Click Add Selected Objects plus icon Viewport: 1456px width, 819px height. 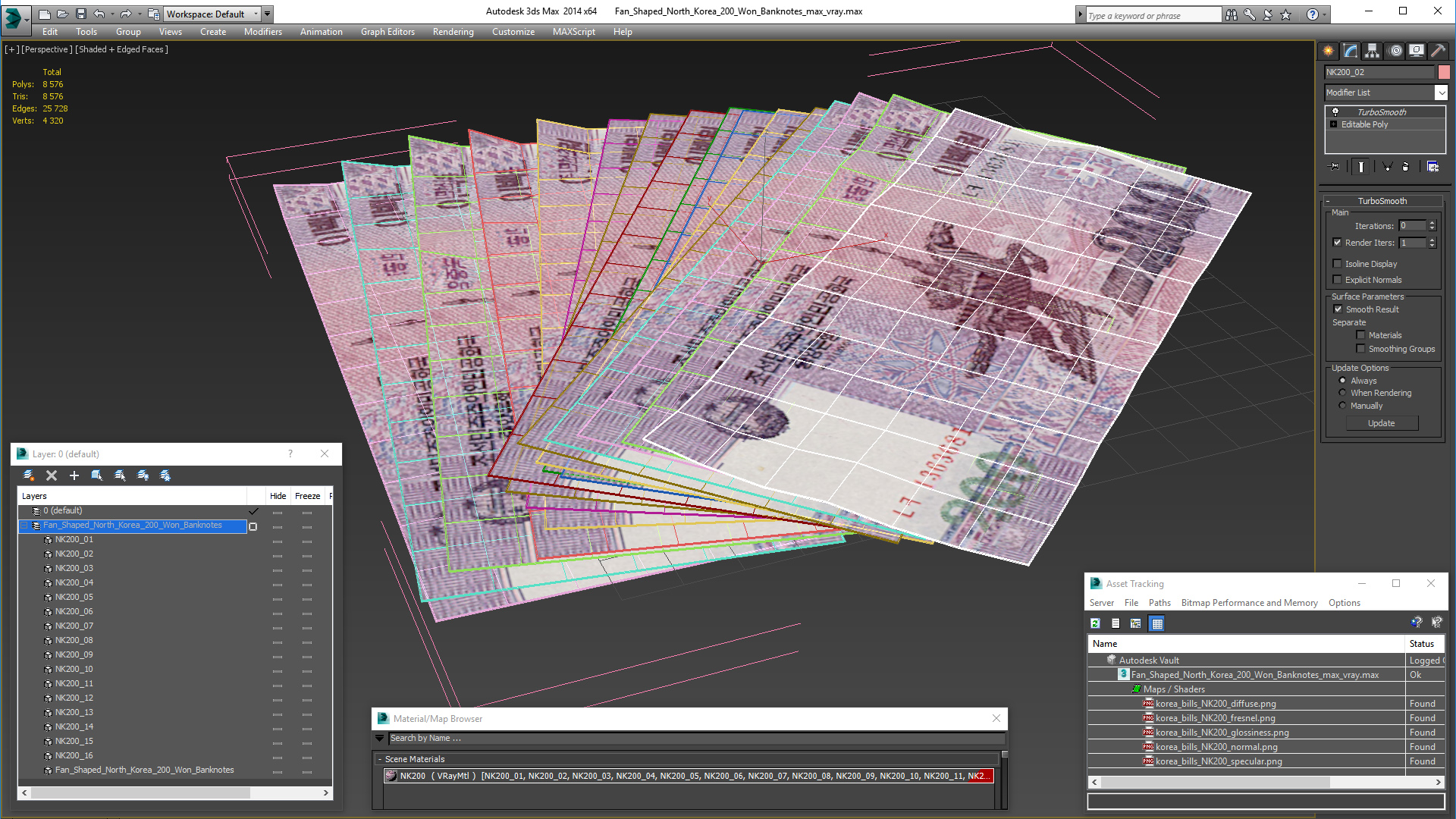[74, 475]
